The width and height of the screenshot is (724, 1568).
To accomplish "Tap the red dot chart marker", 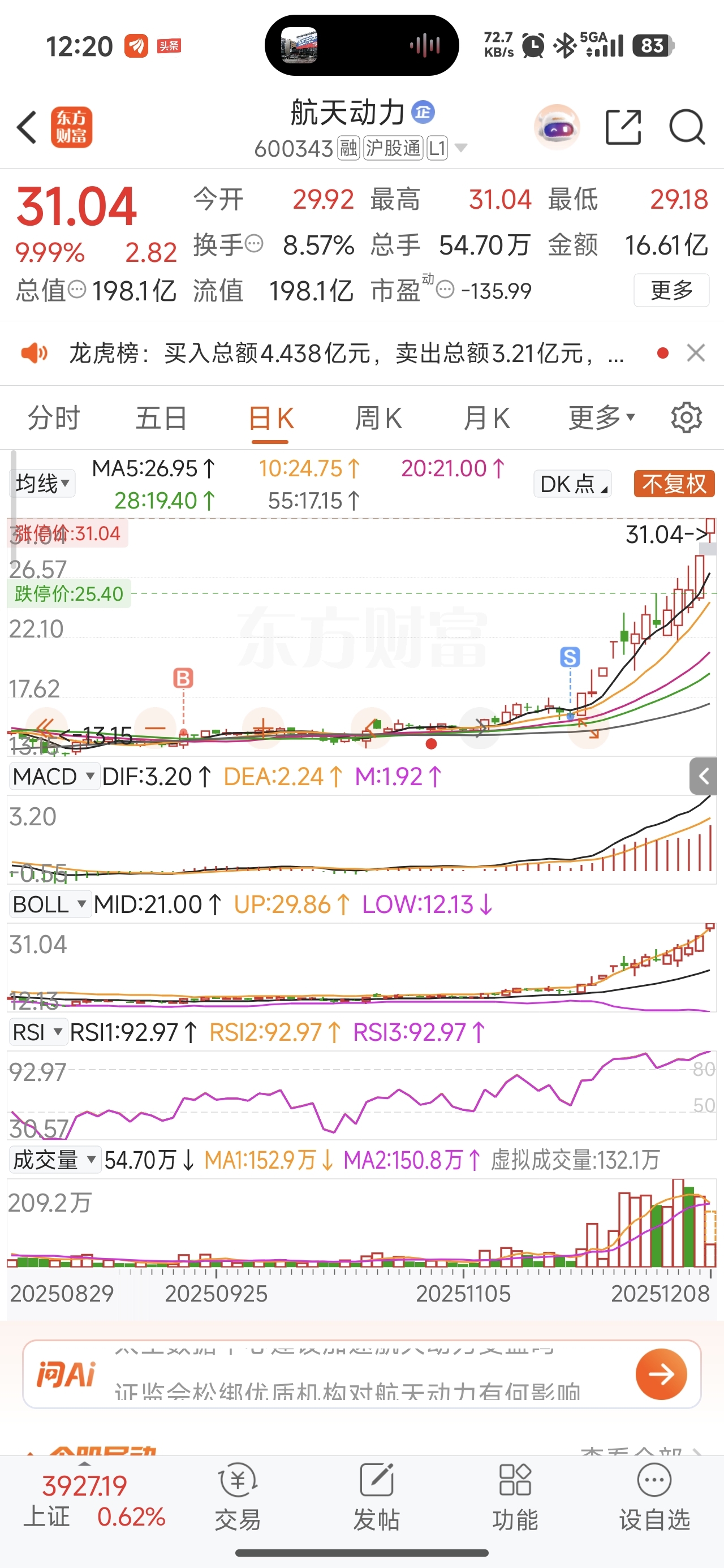I will (x=431, y=743).
